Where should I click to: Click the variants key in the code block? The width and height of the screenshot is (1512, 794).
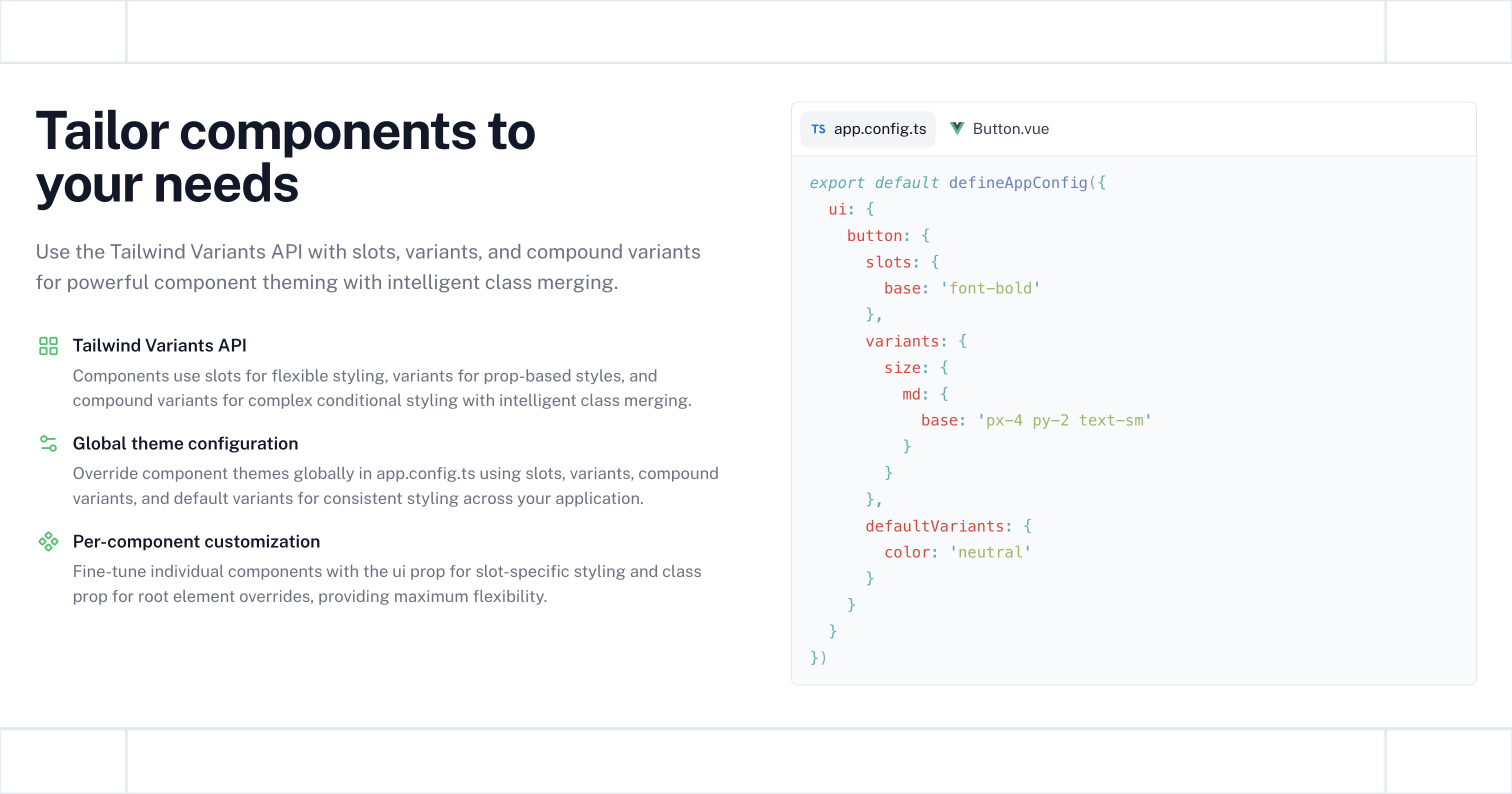pos(901,341)
